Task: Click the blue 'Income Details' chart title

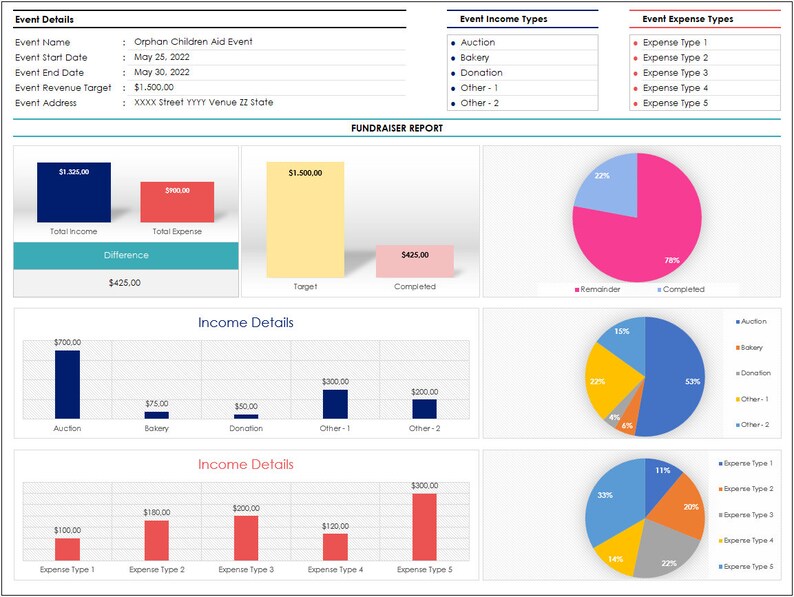Action: click(246, 323)
